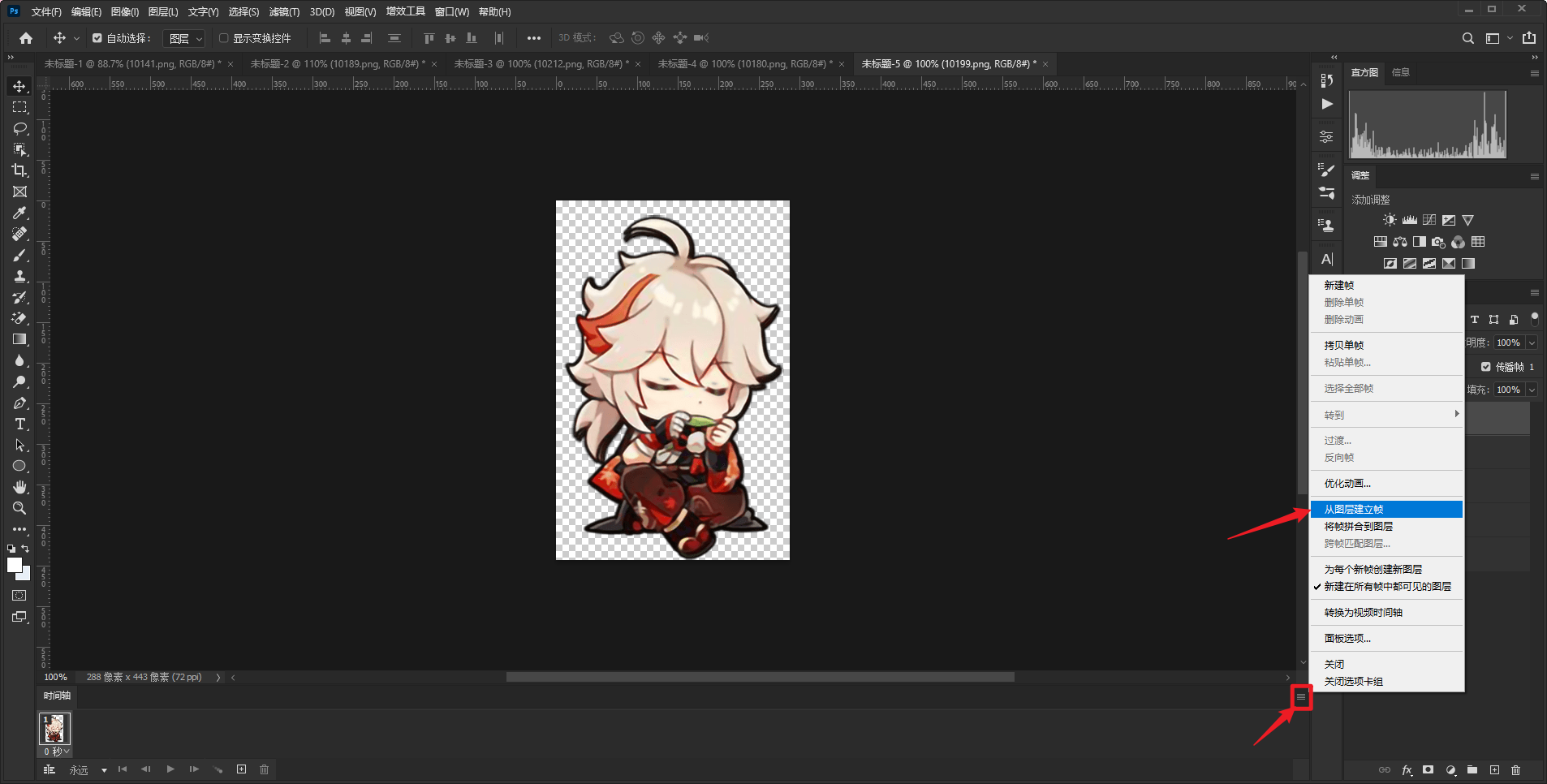Click the horizontal canvas scrollbar
Viewport: 1547px width, 784px height.
(x=760, y=677)
